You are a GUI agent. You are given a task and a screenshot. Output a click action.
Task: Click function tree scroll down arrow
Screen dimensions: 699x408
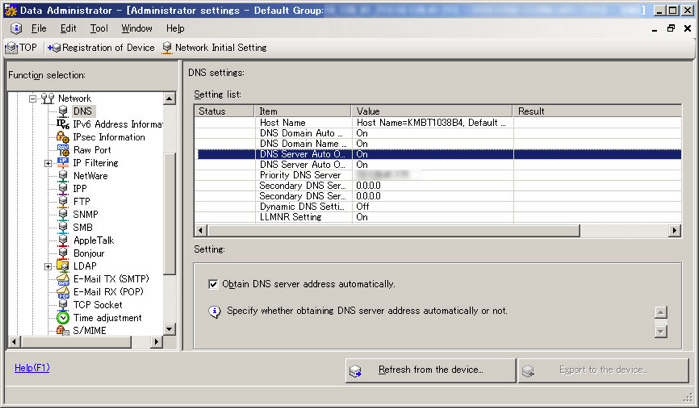(169, 330)
